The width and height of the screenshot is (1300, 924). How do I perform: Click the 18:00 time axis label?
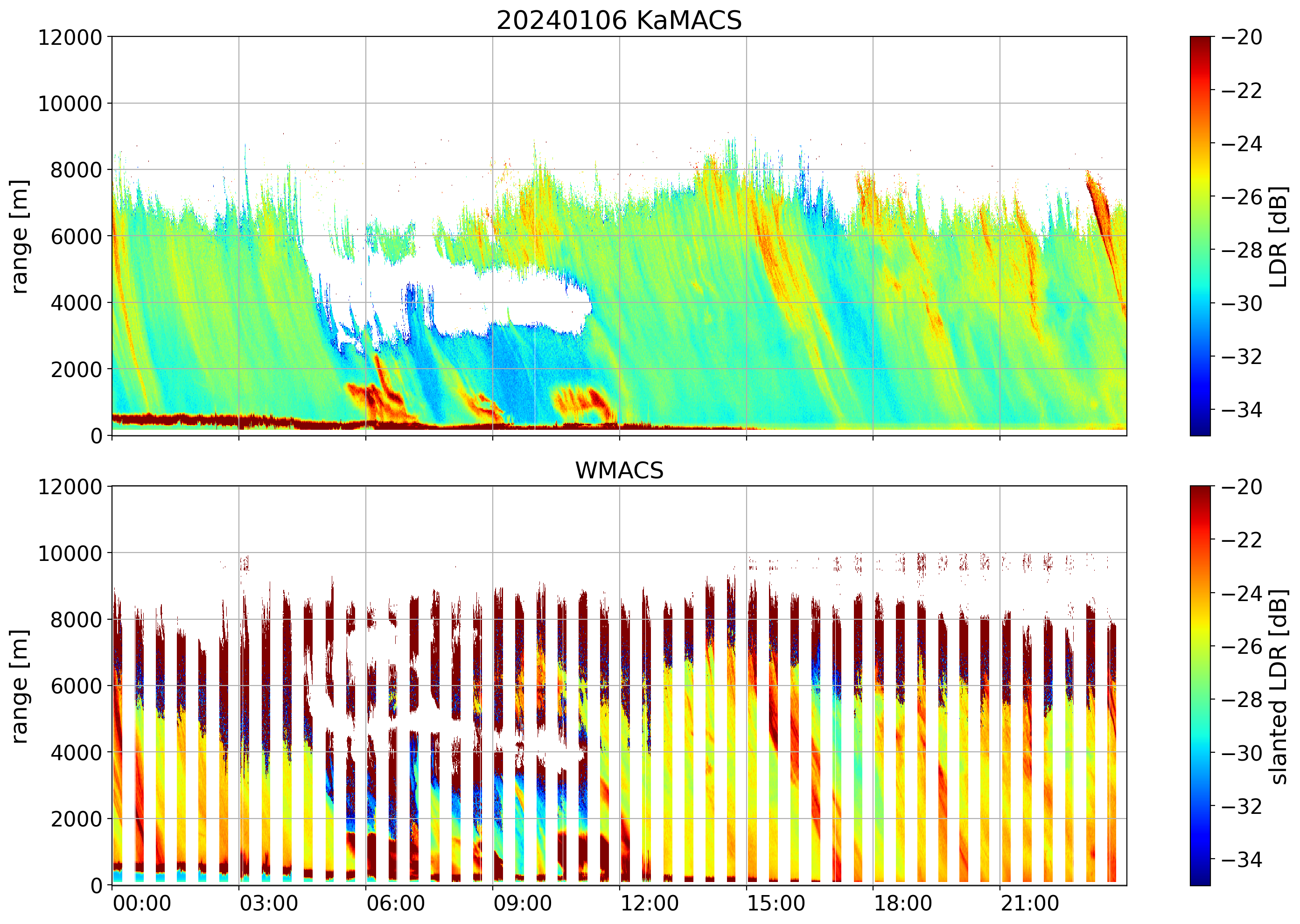[x=903, y=903]
